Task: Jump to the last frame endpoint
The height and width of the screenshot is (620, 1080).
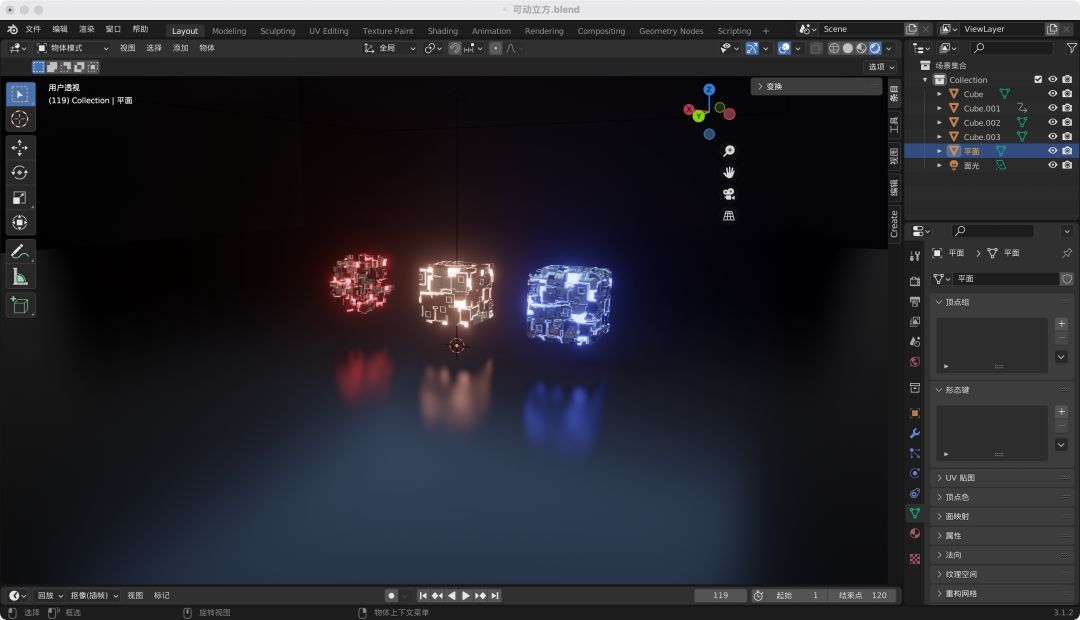Action: pyautogui.click(x=495, y=596)
